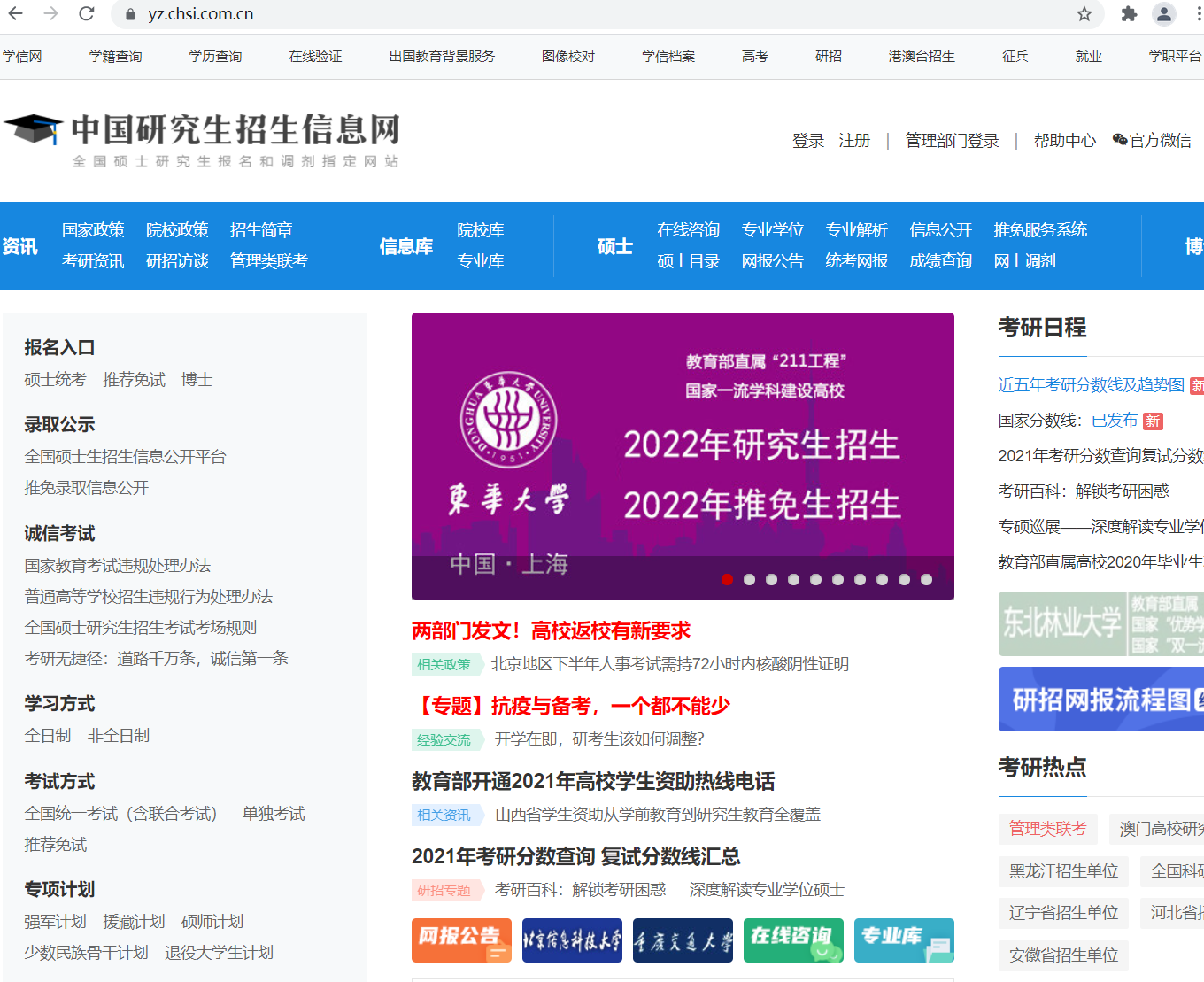Open 网上调剂 in the blue menu
Image resolution: width=1204 pixels, height=982 pixels.
[1025, 261]
